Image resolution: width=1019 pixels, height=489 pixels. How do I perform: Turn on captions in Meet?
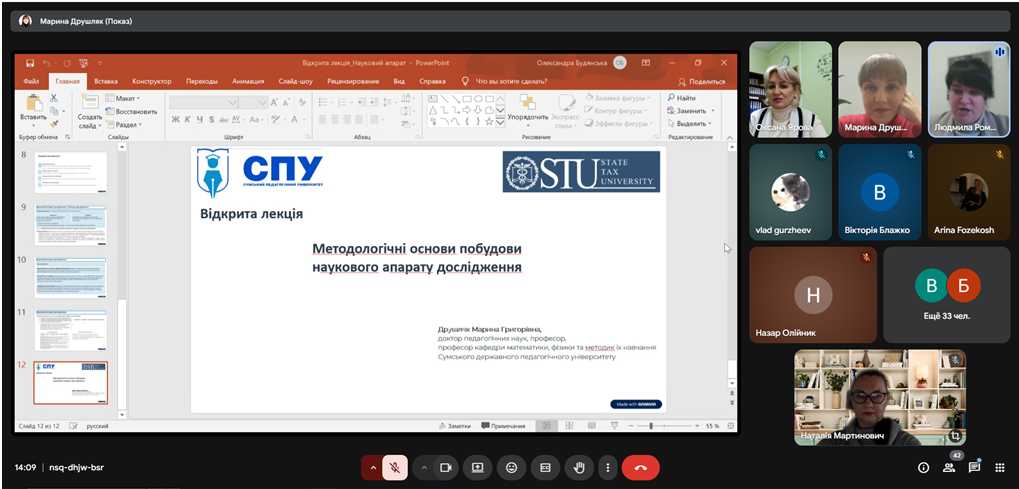pos(545,468)
